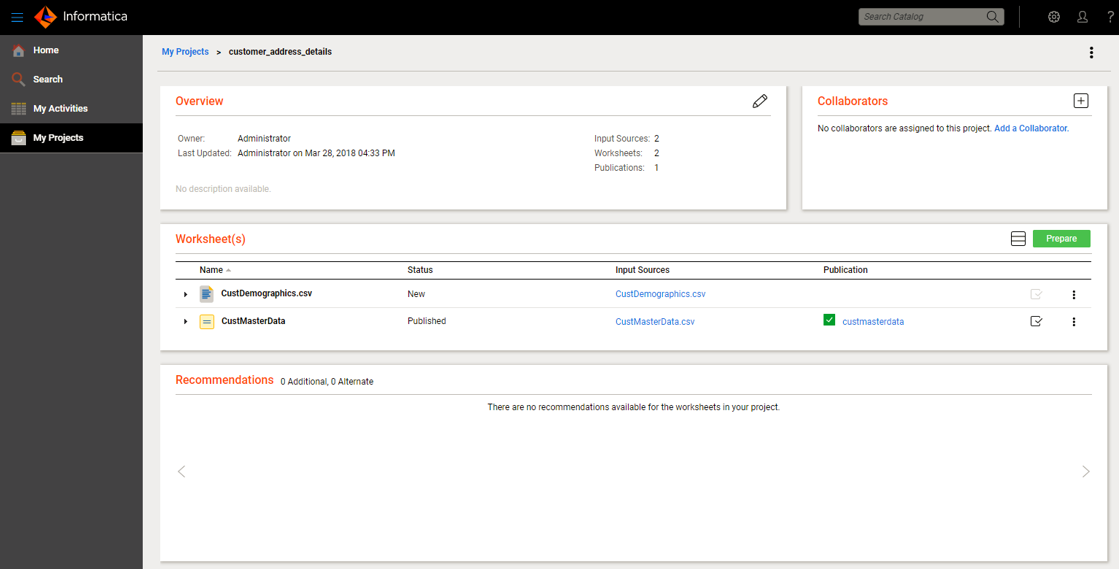Image resolution: width=1120 pixels, height=569 pixels.
Task: Click the greyed publish icon in CustDemographics row
Action: click(x=1036, y=294)
